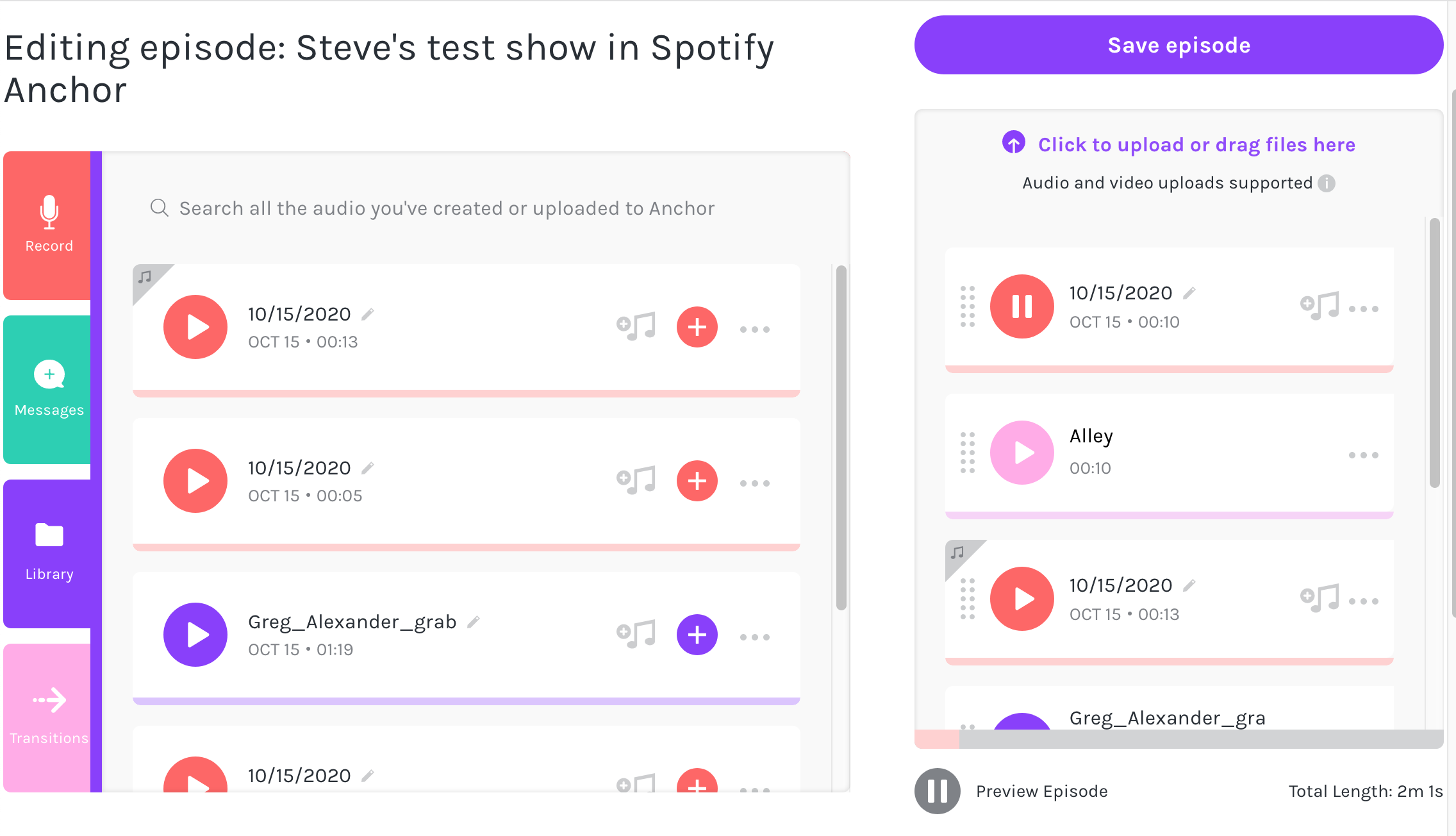Pause the Preview Episode playback
Screen dimensions: 1456x836
point(938,791)
